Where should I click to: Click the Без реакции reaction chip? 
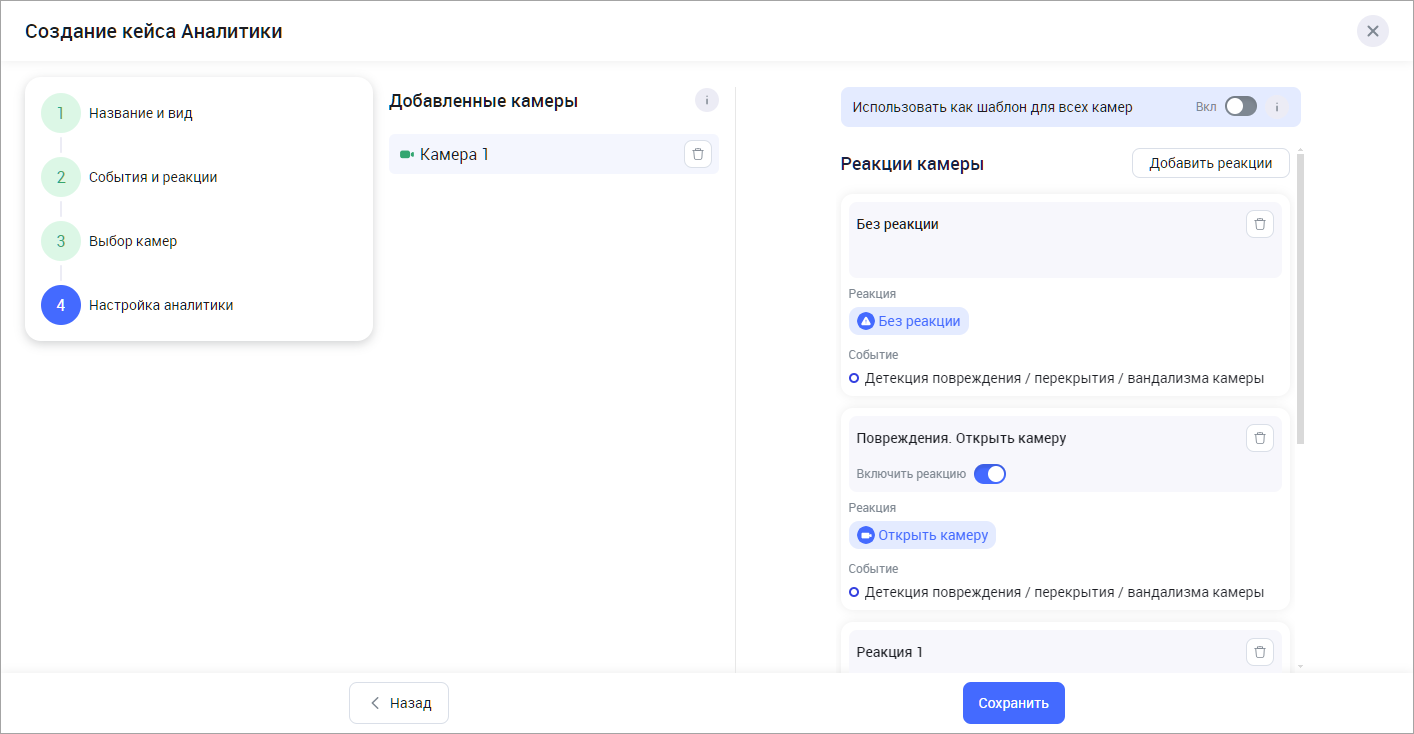coord(909,321)
